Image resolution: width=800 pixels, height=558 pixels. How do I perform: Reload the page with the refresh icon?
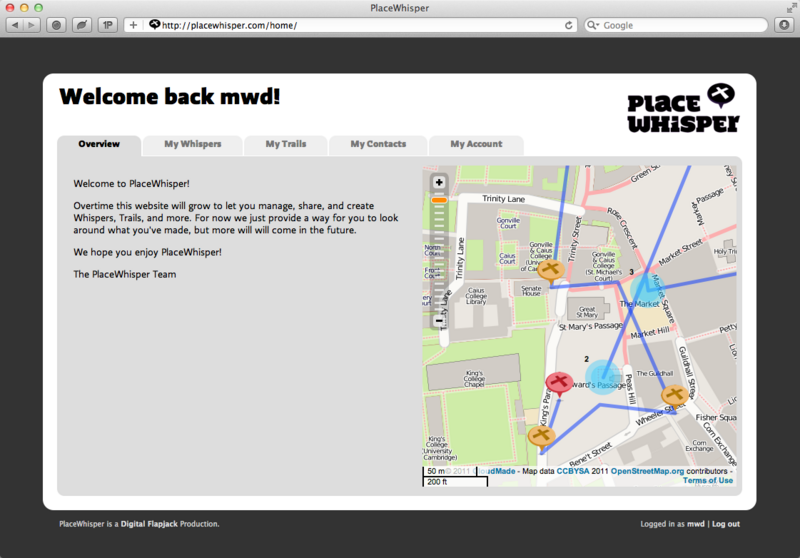coord(568,25)
